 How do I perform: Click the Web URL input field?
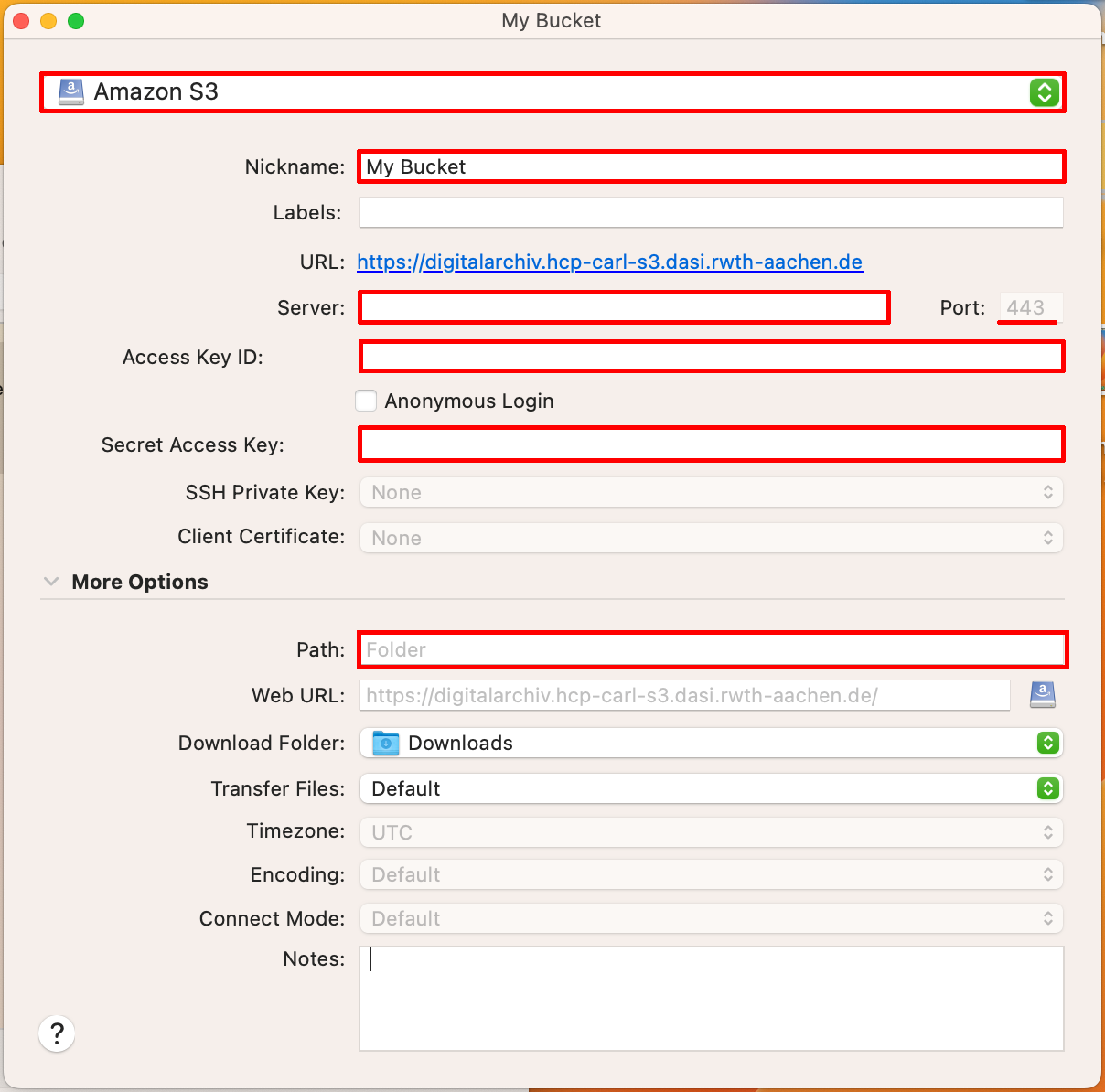pos(684,695)
